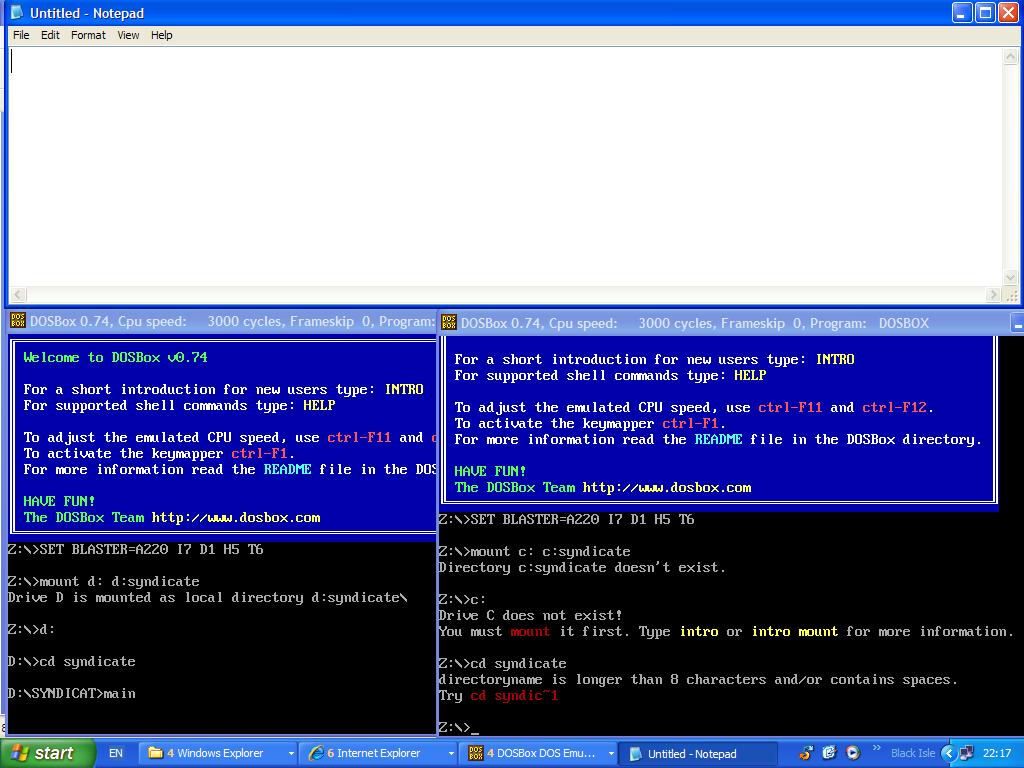The image size is (1024, 768).
Task: Click 'Directory c:syndicate doesn't exist.' line
Action: (582, 568)
